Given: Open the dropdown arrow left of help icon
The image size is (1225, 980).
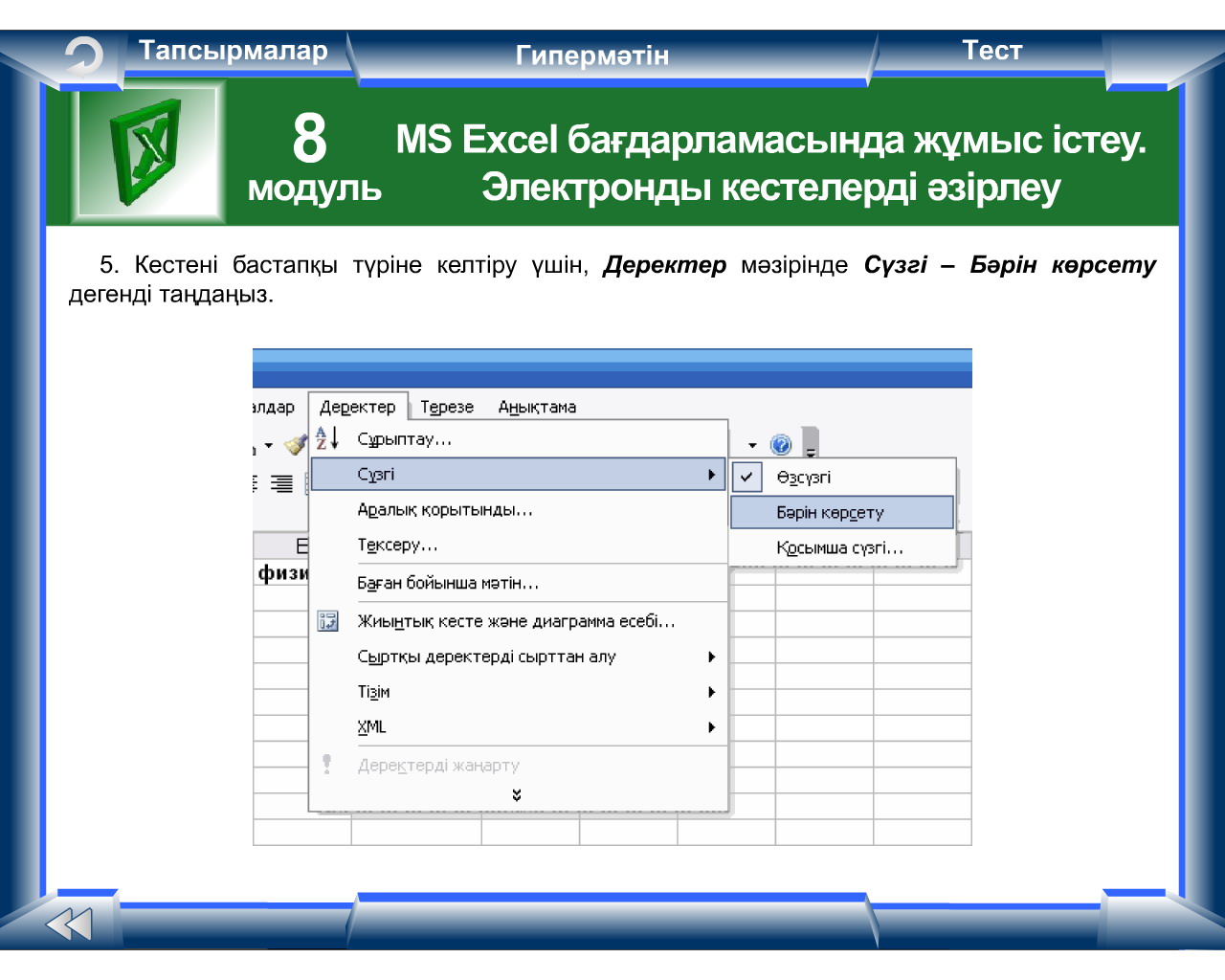Looking at the screenshot, I should [752, 445].
